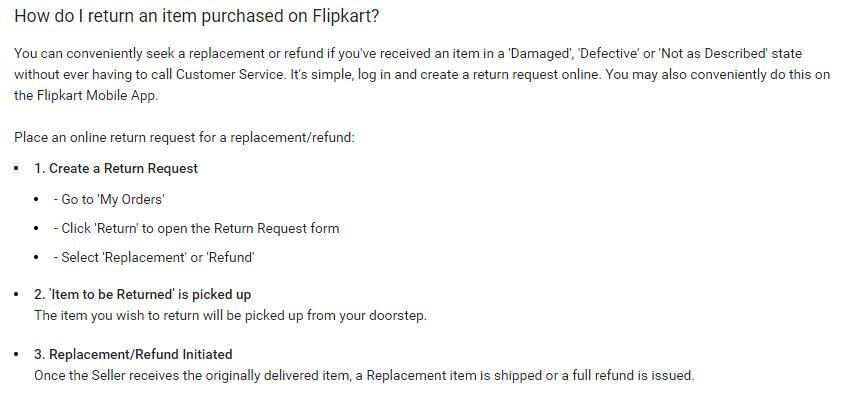This screenshot has height=403, width=855.
Task: Click the bullet beside "Go to 'My Orders'"
Action: coord(38,199)
